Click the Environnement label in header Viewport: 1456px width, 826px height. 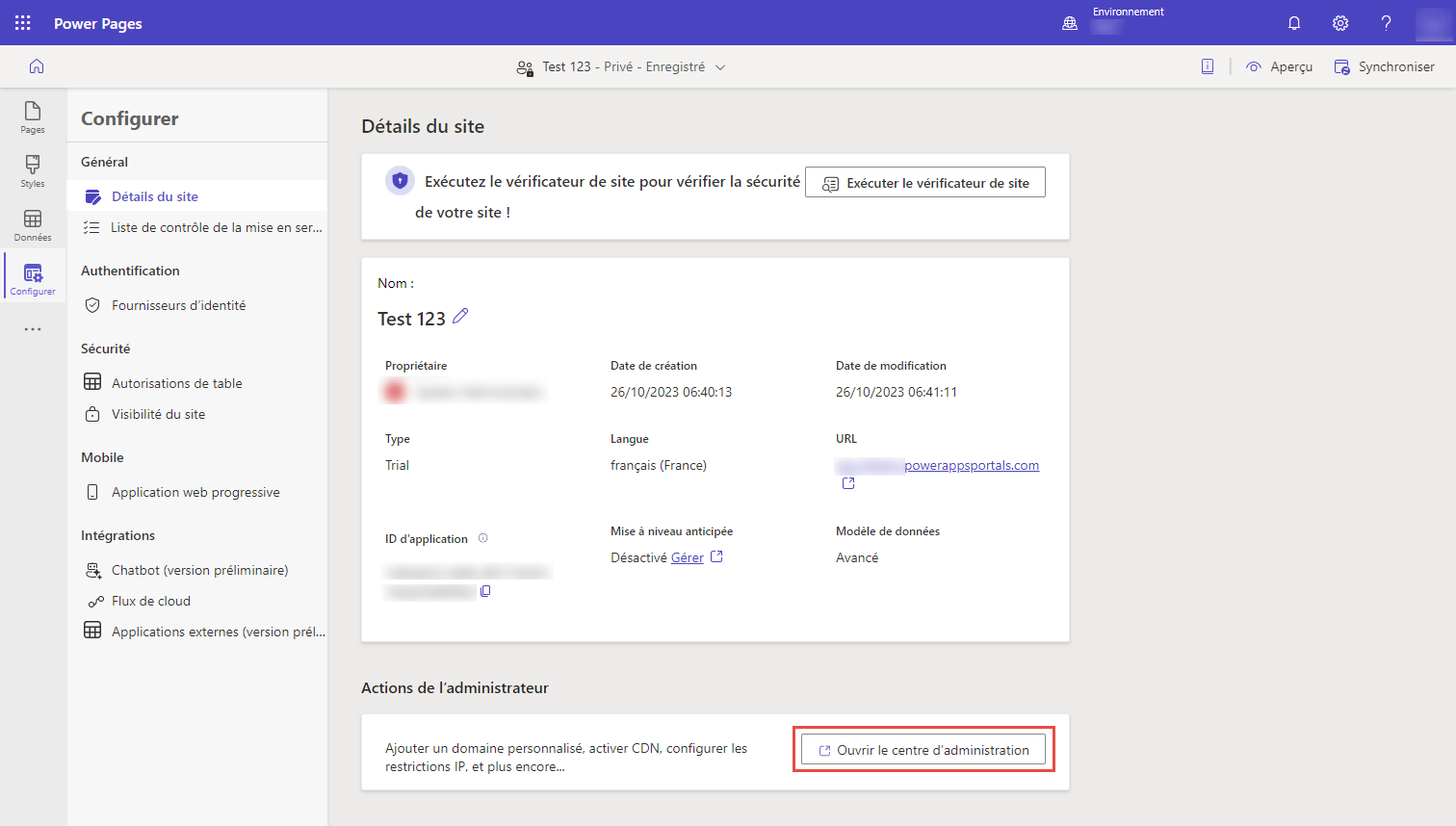click(1129, 12)
